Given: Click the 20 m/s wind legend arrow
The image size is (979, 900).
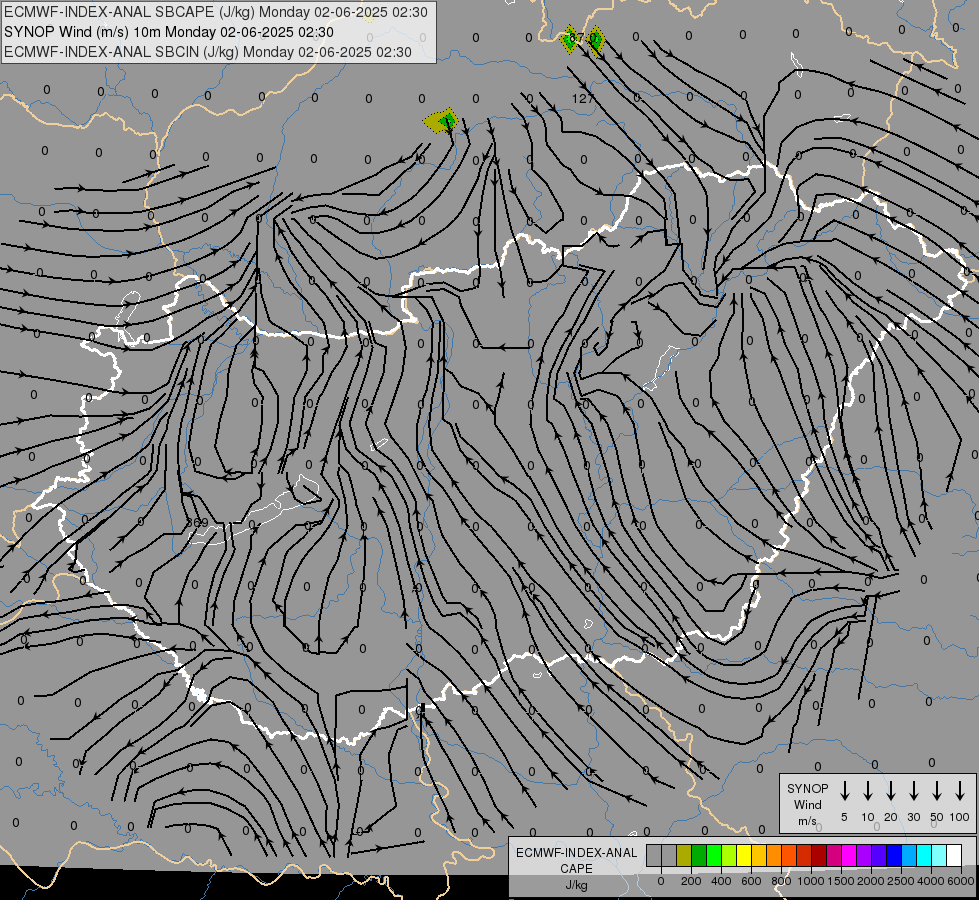Looking at the screenshot, I should click(891, 791).
